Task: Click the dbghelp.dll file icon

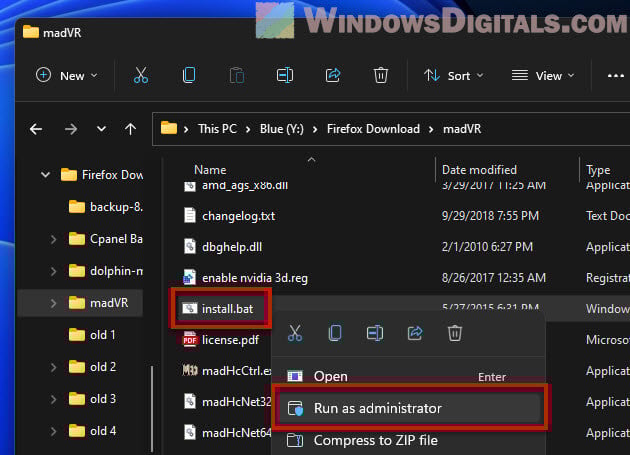Action: [190, 246]
